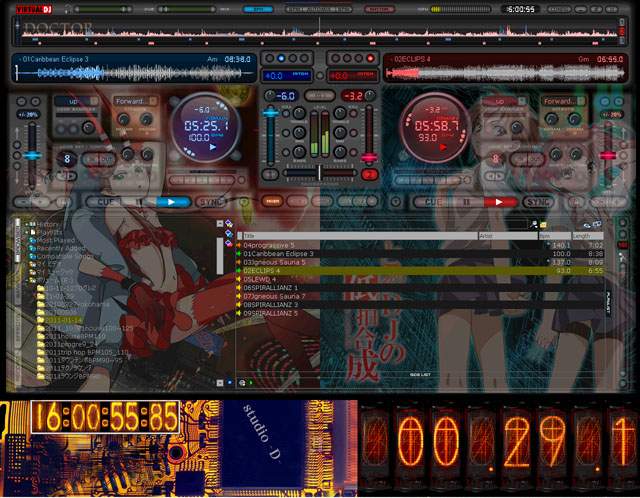Click the crossfader handle

[x=320, y=173]
